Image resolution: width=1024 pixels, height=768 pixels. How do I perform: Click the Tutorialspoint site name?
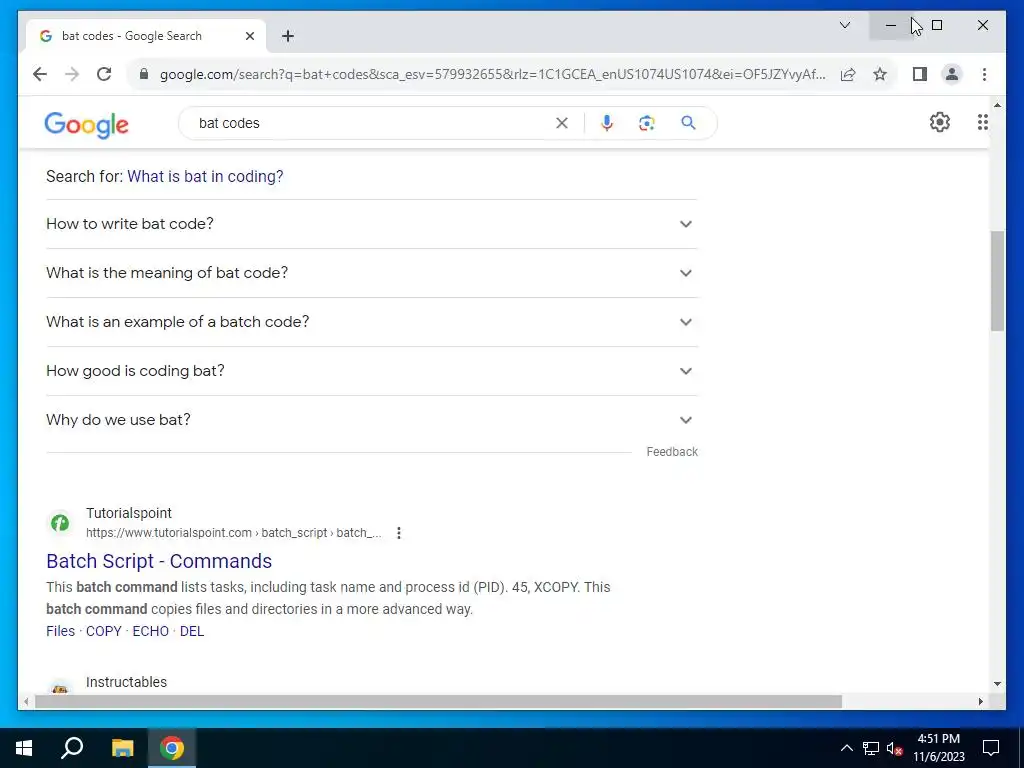(x=129, y=513)
